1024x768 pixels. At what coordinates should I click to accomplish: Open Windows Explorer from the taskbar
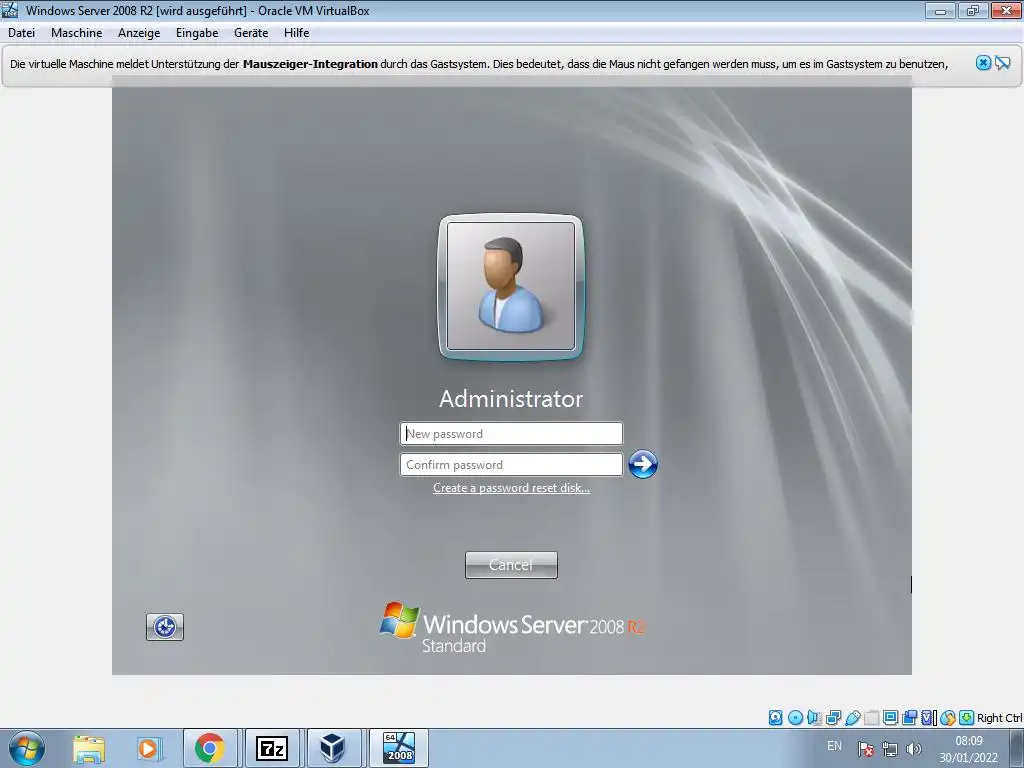(x=89, y=749)
